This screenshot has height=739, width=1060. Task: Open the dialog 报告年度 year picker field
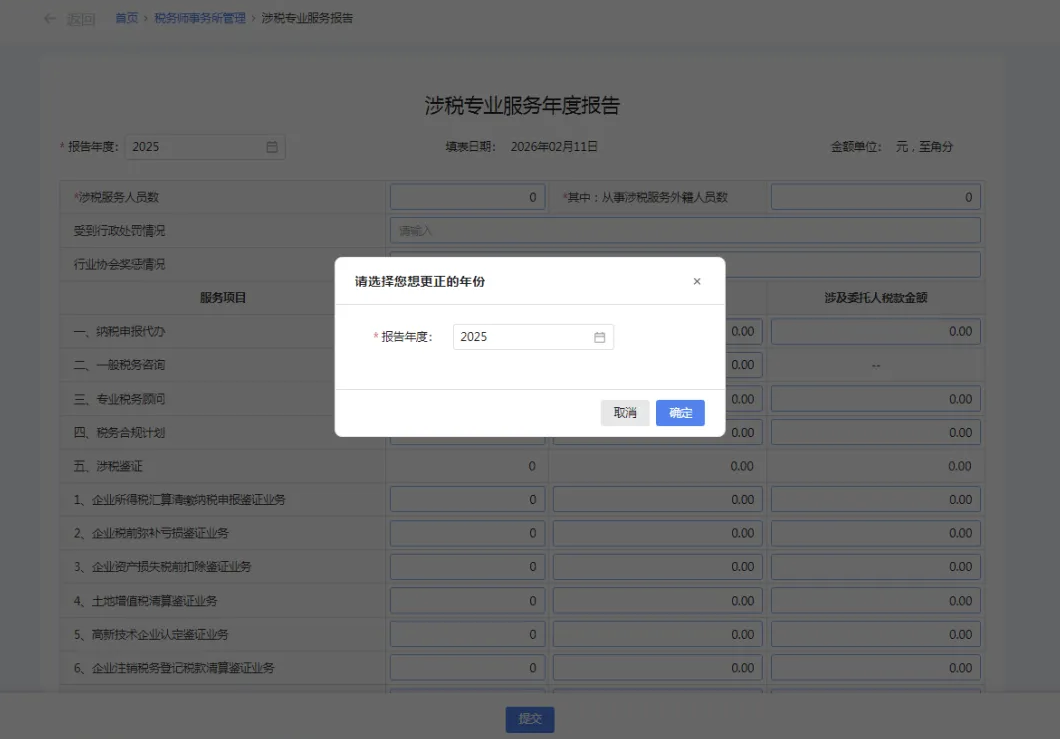[x=533, y=337]
